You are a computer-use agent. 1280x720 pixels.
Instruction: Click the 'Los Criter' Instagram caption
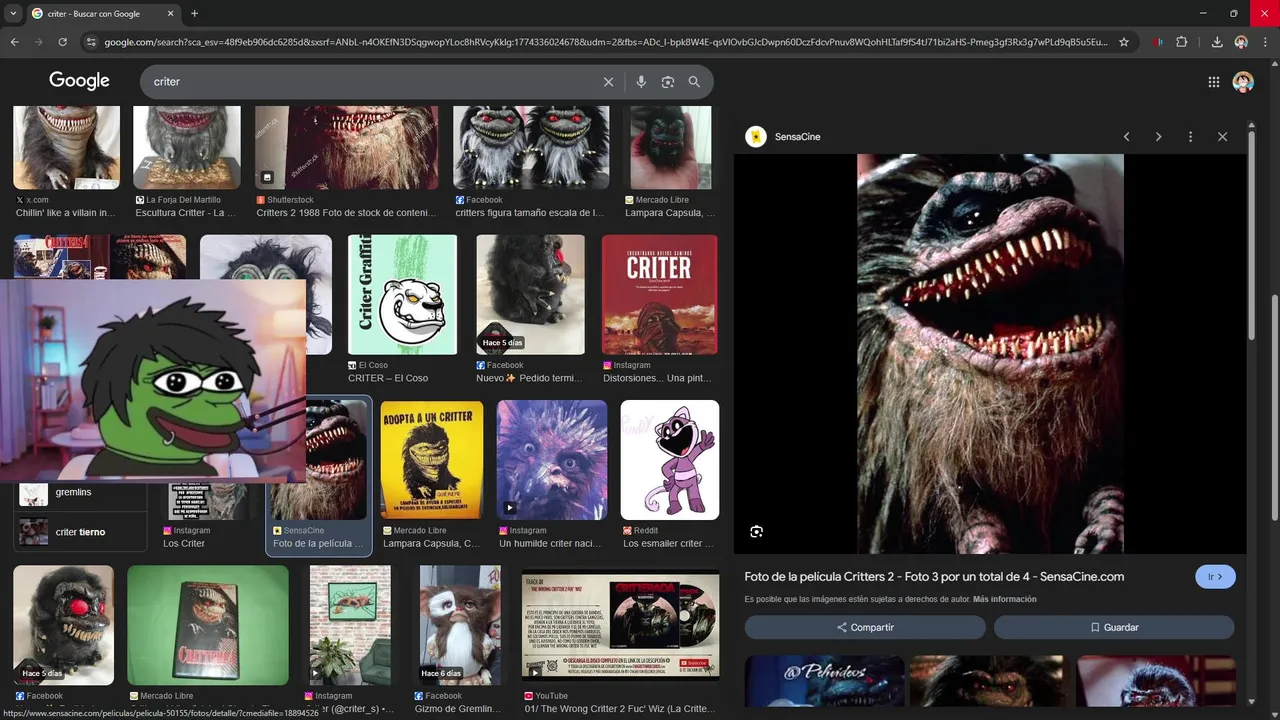(184, 544)
